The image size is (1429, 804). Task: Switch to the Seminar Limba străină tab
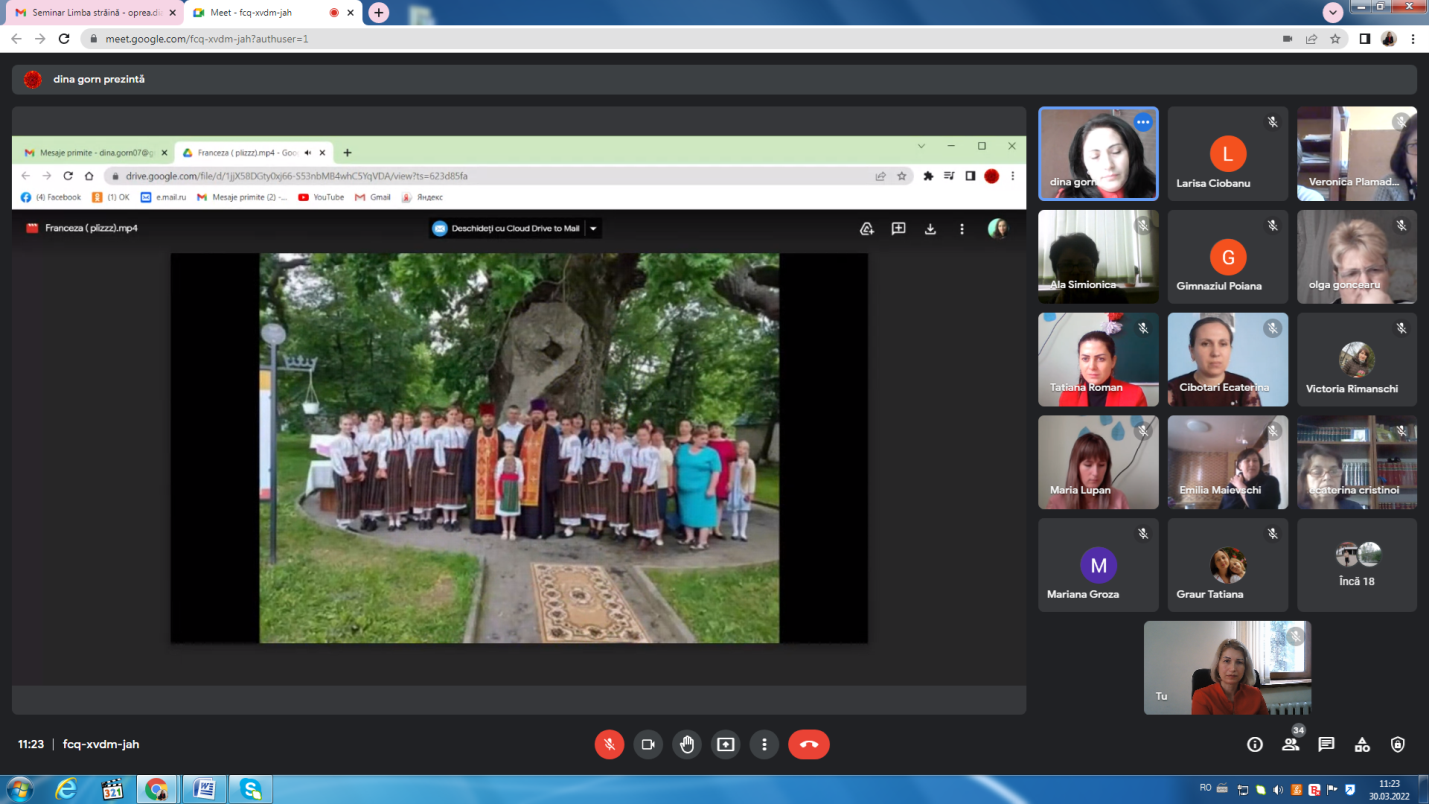click(x=88, y=12)
